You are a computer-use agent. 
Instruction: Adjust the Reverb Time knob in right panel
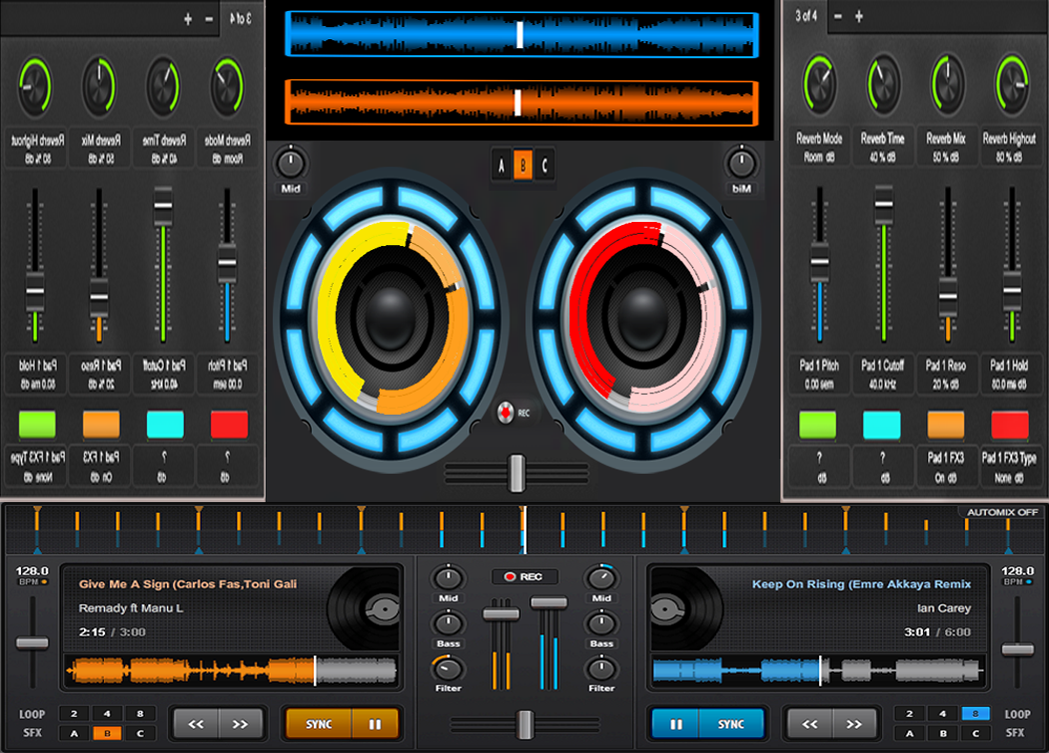[x=884, y=84]
